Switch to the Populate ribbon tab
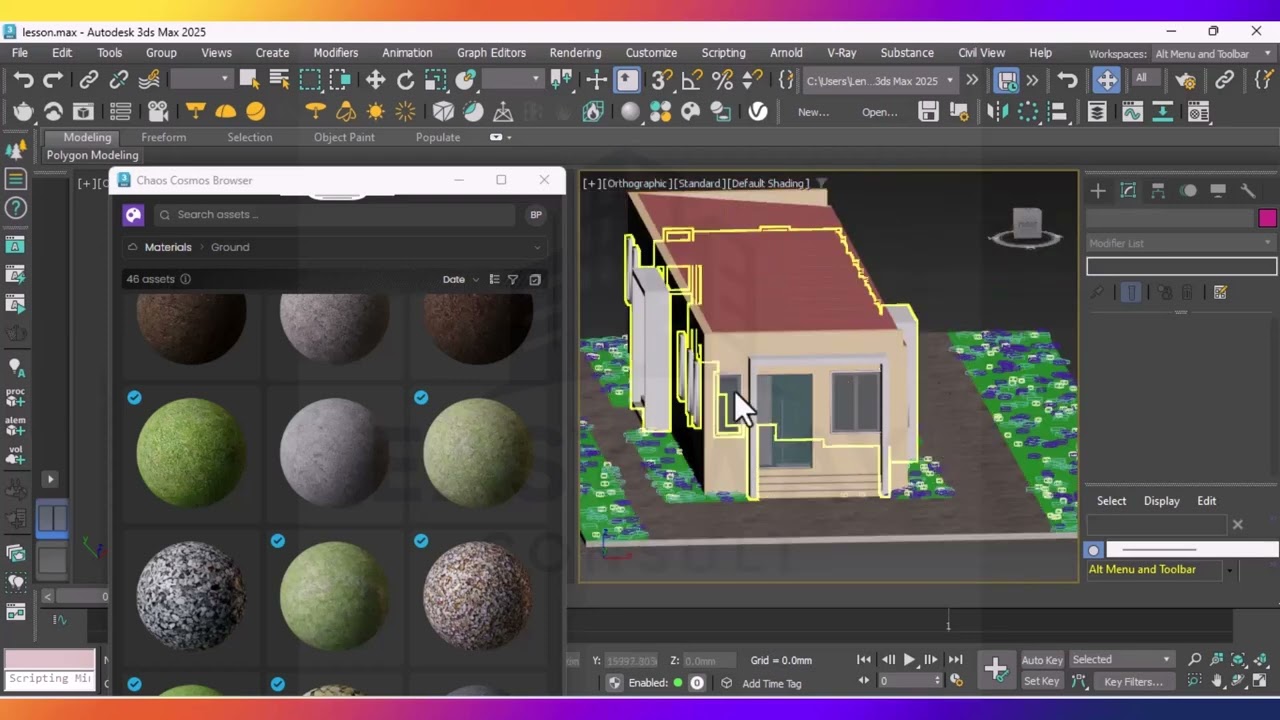The height and width of the screenshot is (720, 1280). (438, 137)
